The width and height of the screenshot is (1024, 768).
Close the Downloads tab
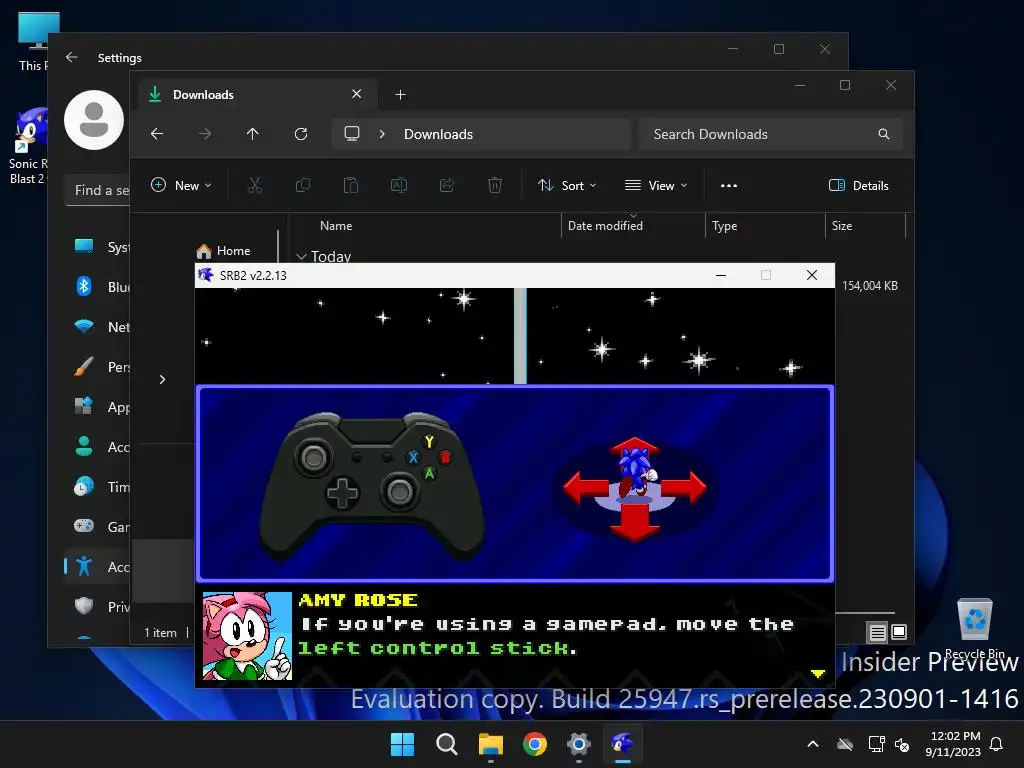tap(357, 94)
